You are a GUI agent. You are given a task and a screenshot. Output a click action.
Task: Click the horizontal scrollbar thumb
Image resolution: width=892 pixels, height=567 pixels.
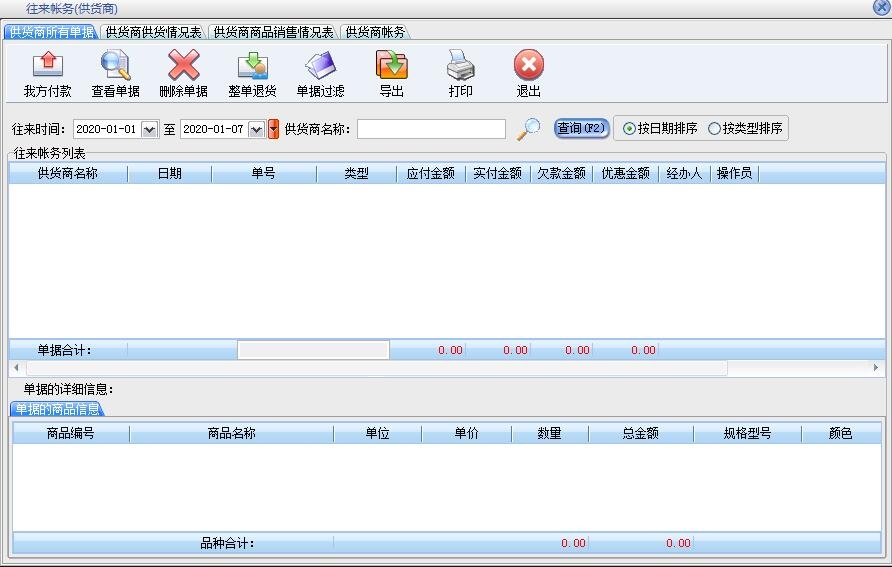click(377, 368)
